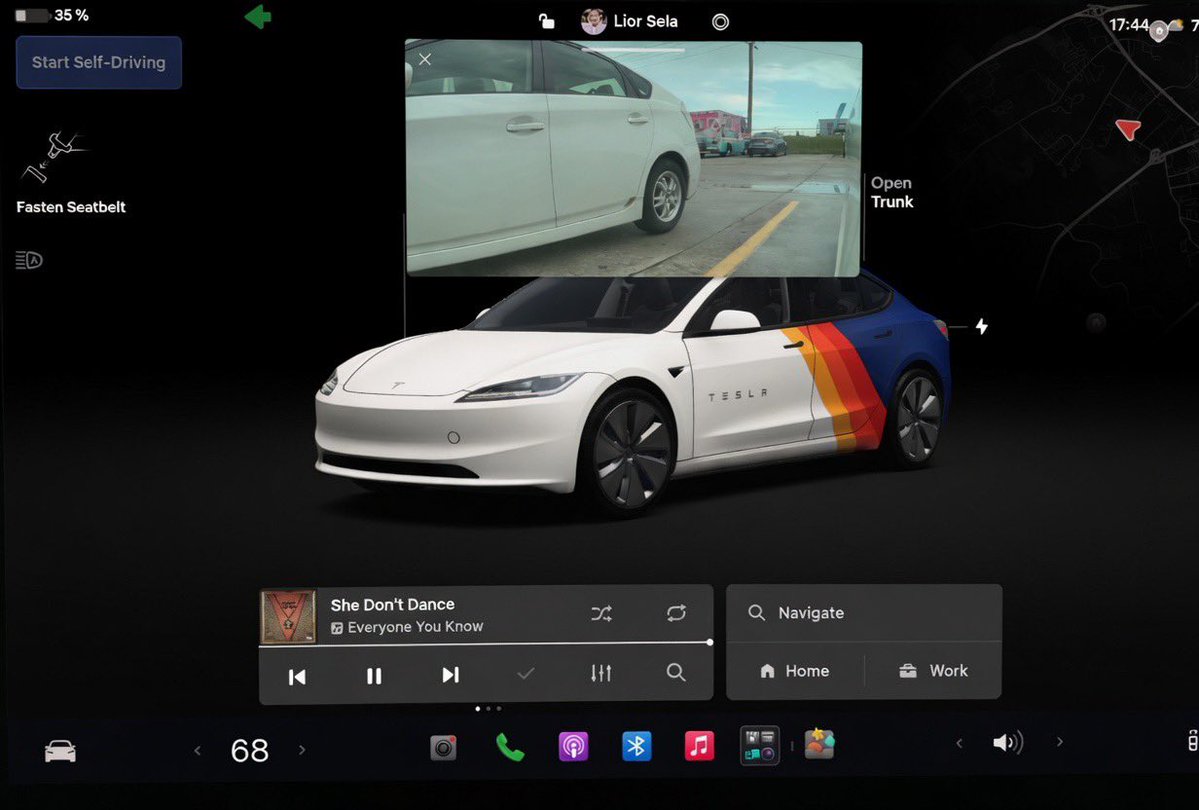Click the Navigate search field
The image size is (1199, 810).
coord(864,613)
